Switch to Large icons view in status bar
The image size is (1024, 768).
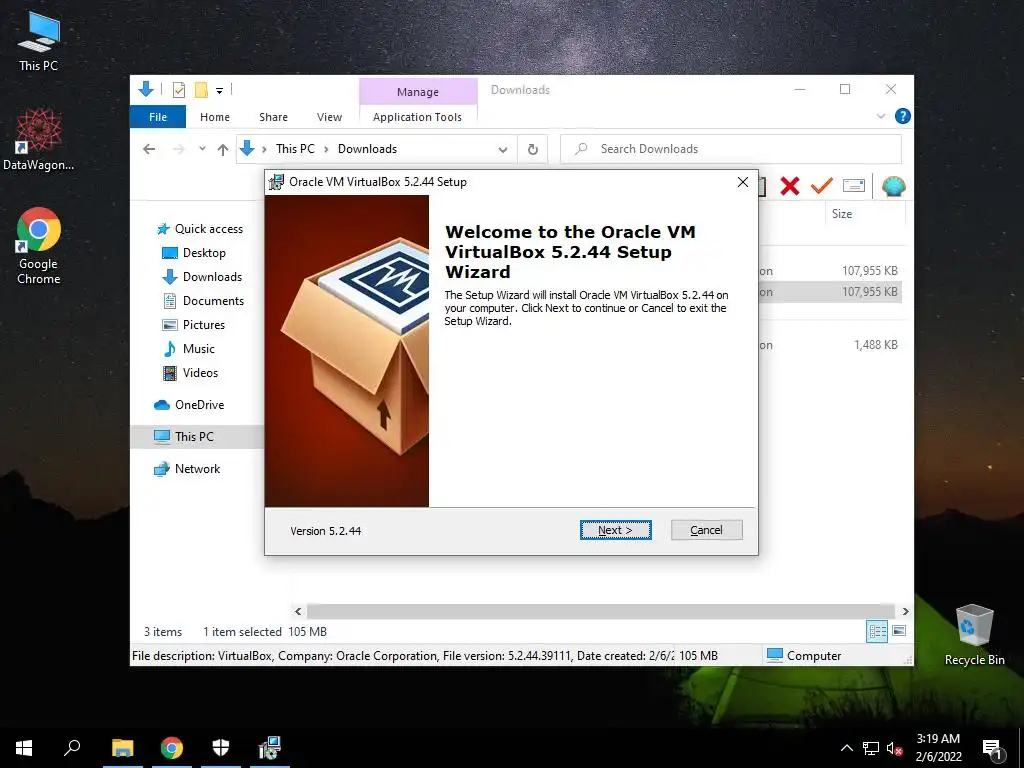point(899,631)
